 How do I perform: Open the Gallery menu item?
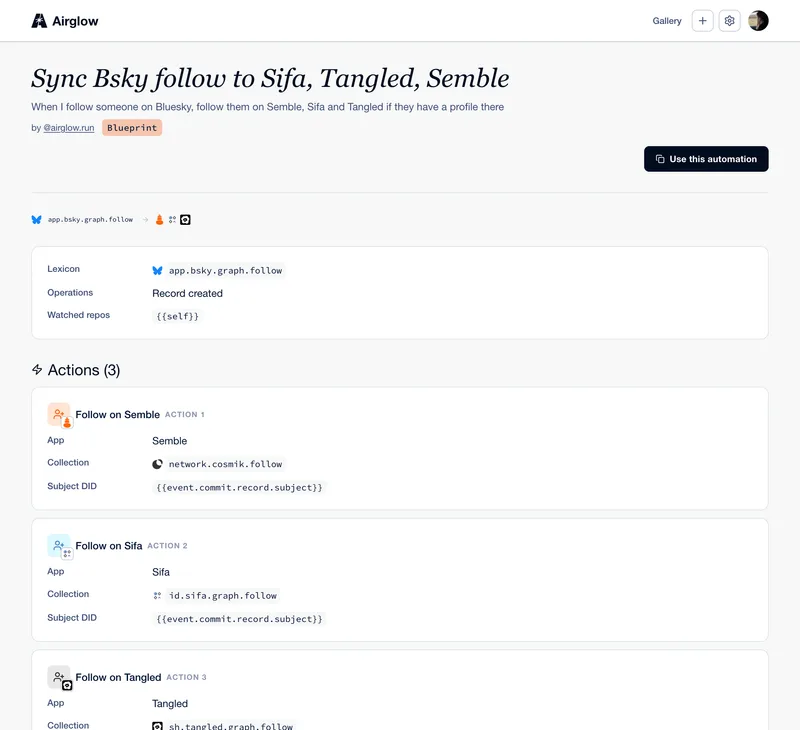click(x=667, y=21)
